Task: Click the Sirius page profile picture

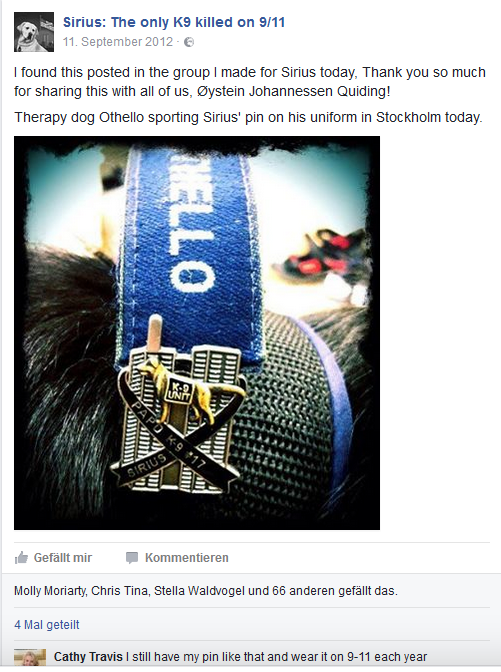Action: point(34,32)
